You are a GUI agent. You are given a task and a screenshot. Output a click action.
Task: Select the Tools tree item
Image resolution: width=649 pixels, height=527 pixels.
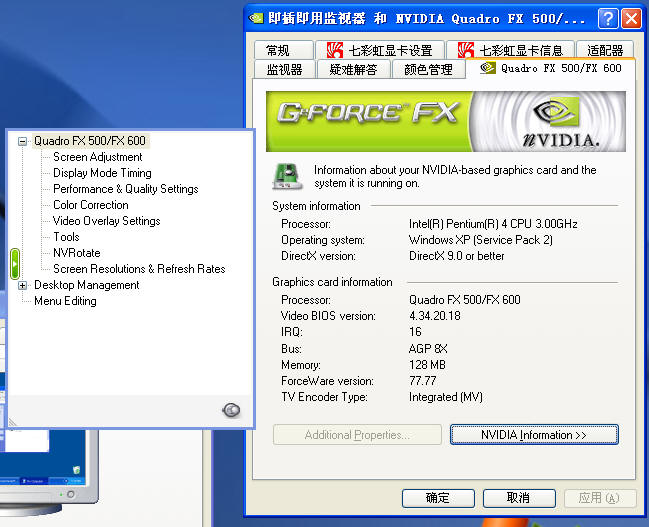pyautogui.click(x=66, y=237)
